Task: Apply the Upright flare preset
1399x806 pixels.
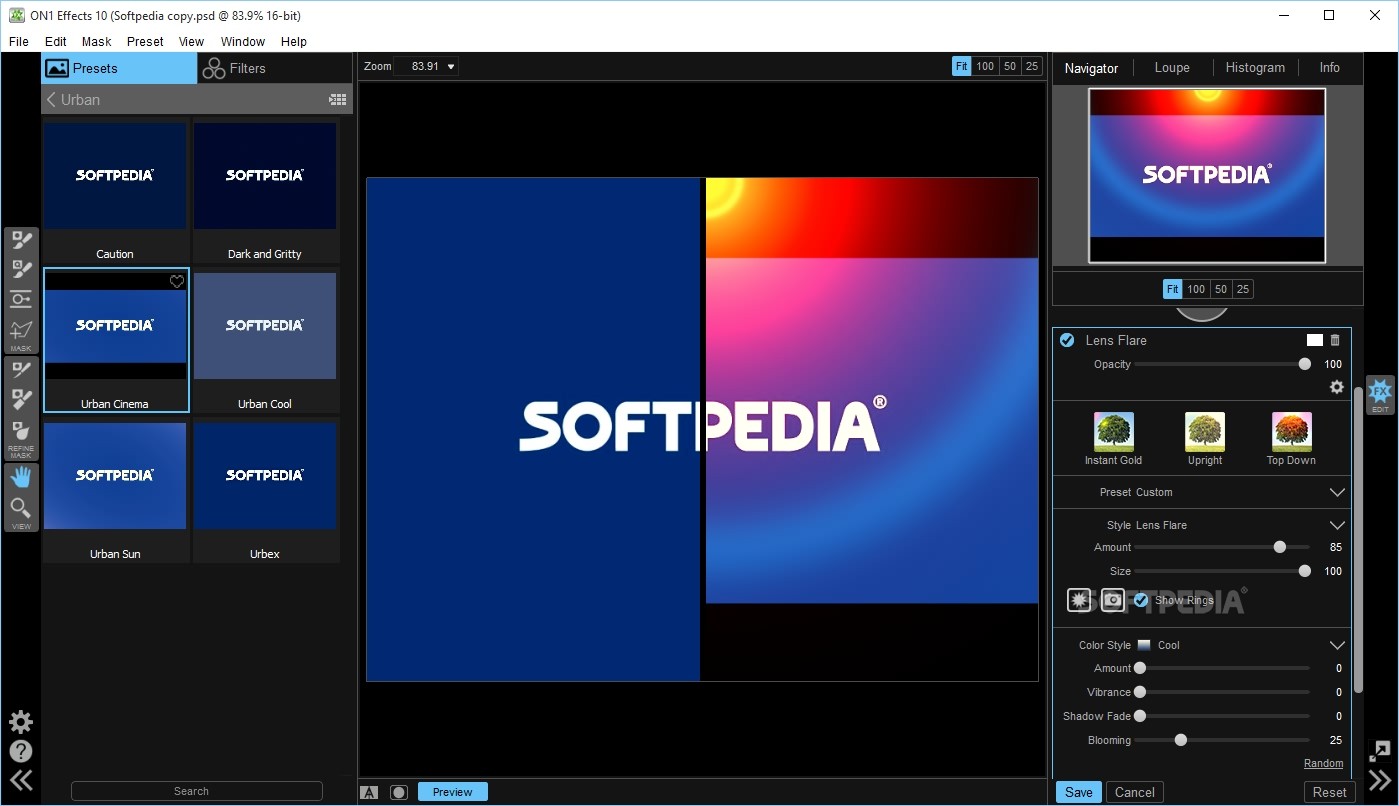Action: click(1205, 438)
